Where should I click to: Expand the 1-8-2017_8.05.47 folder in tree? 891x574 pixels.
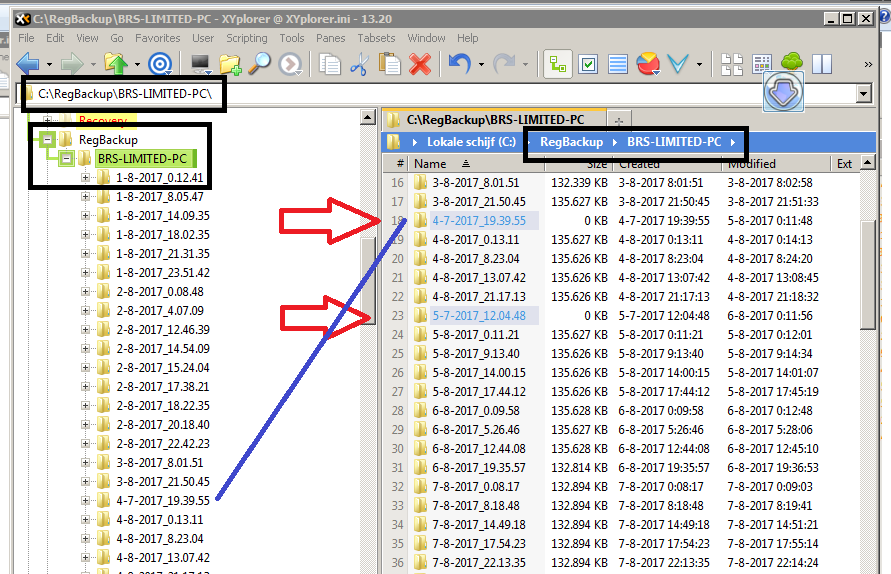tap(86, 197)
